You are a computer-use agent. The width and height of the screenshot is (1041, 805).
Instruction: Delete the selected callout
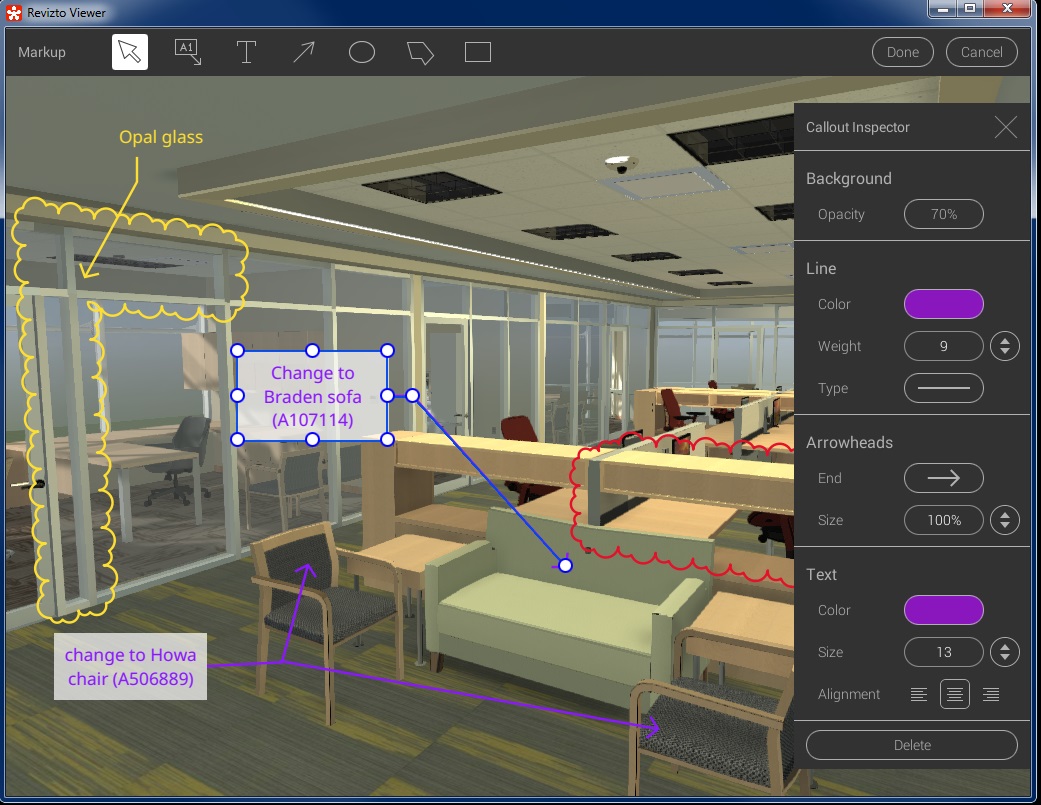coord(912,745)
